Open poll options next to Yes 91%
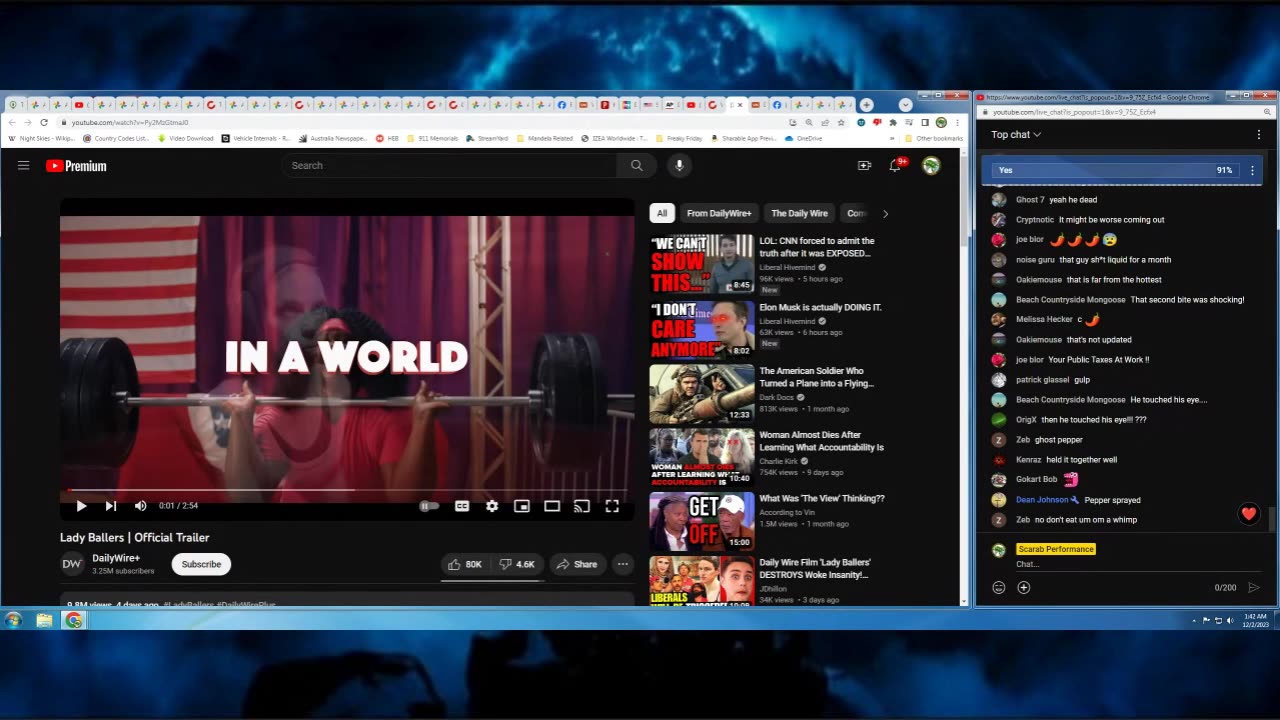The width and height of the screenshot is (1280, 720). pyautogui.click(x=1252, y=171)
